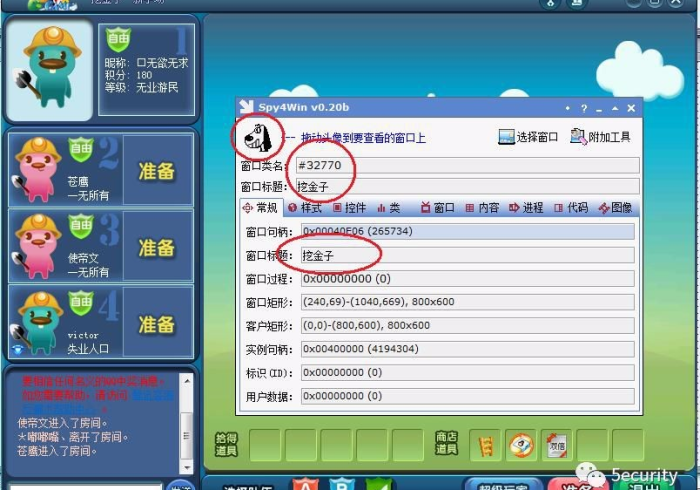Click the 准备 label for player 4 victor
The width and height of the screenshot is (700, 490).
(x=157, y=323)
